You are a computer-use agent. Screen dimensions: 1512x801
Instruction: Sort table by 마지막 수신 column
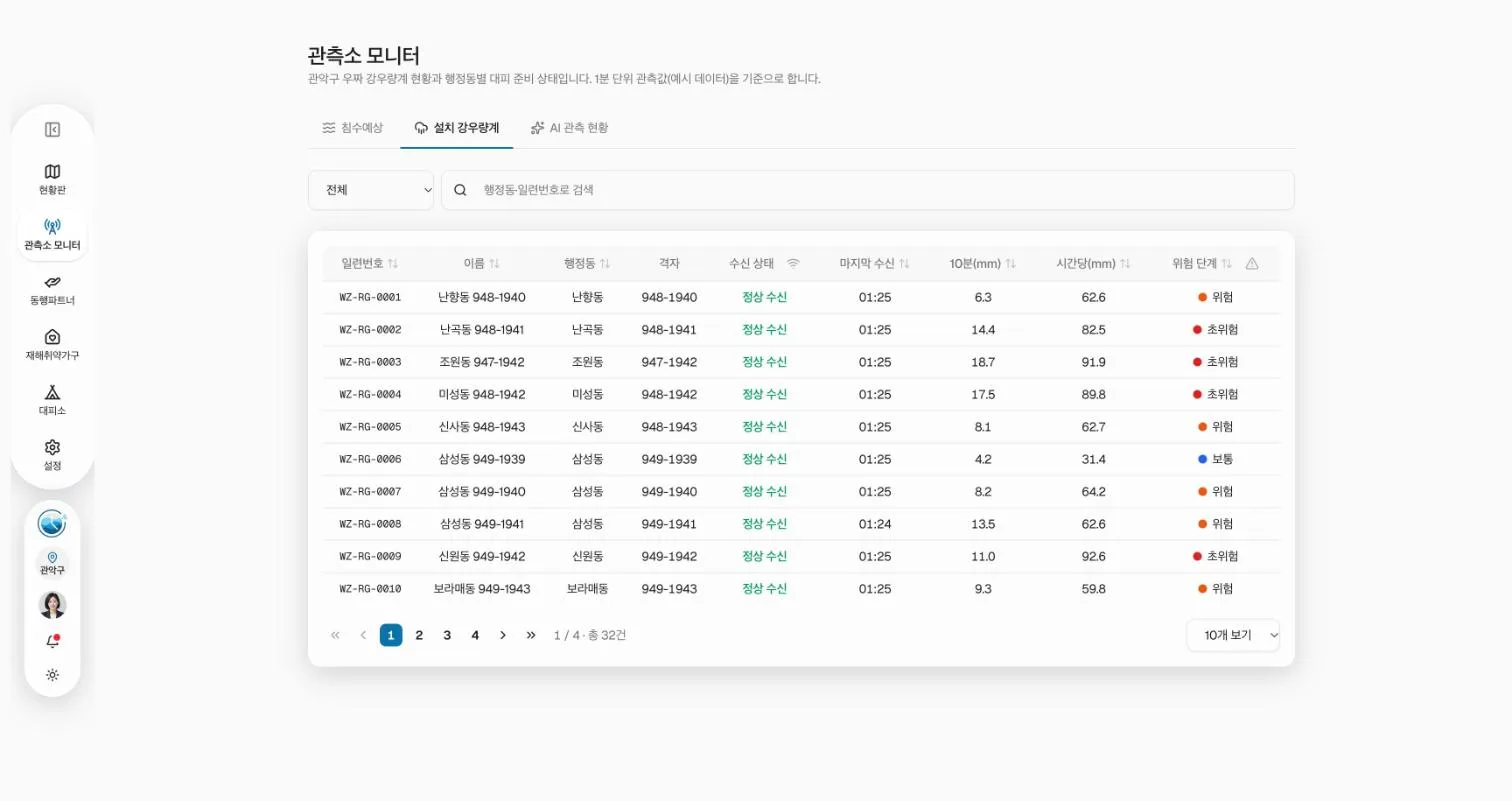coord(875,263)
